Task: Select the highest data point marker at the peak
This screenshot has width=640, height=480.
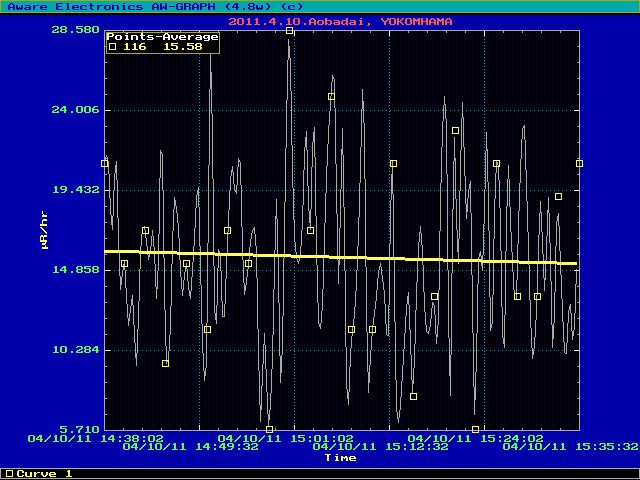Action: click(290, 31)
